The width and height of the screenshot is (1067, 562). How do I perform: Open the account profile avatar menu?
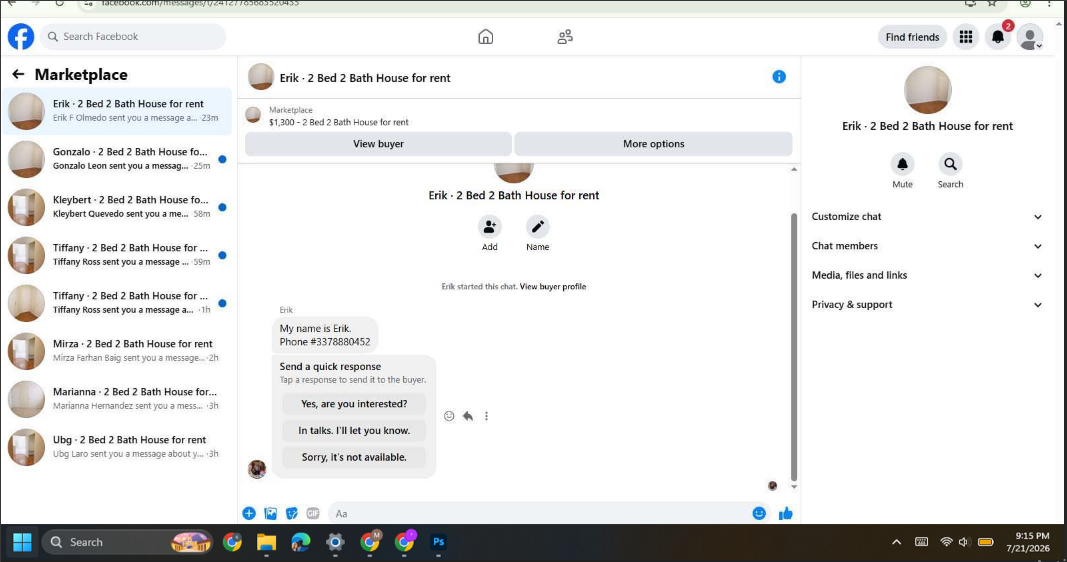tap(1030, 37)
